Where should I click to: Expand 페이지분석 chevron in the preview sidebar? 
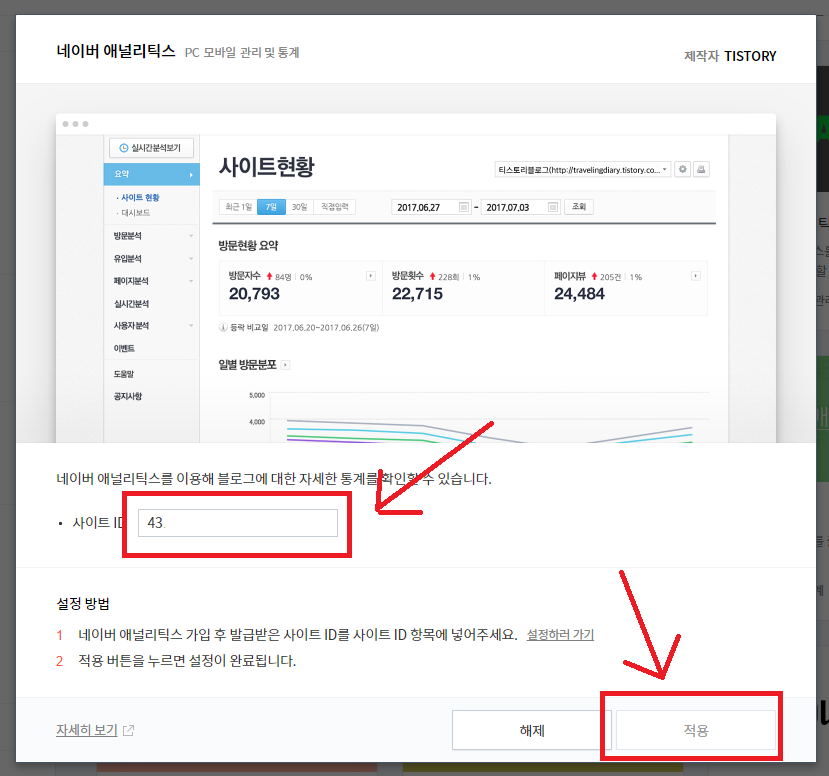pyautogui.click(x=191, y=281)
